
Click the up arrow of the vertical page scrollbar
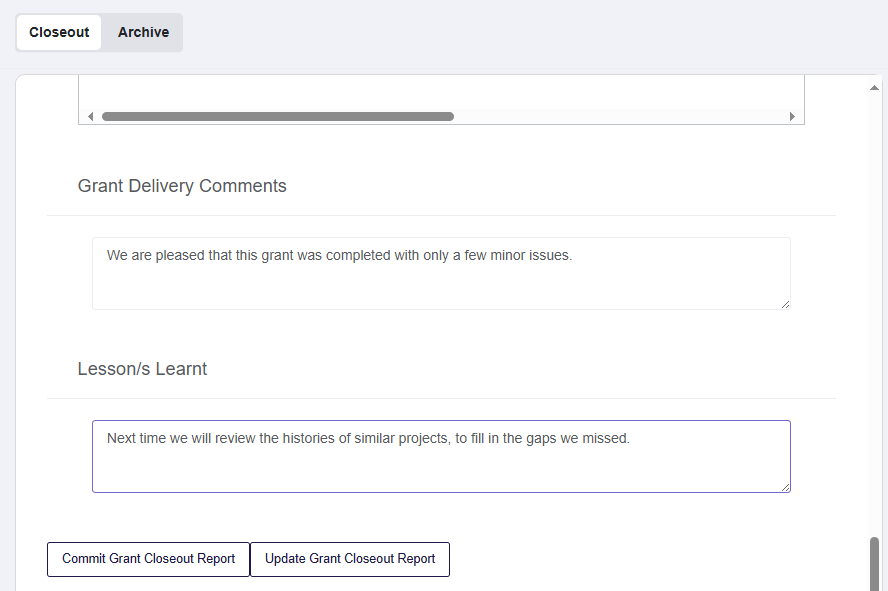(874, 88)
